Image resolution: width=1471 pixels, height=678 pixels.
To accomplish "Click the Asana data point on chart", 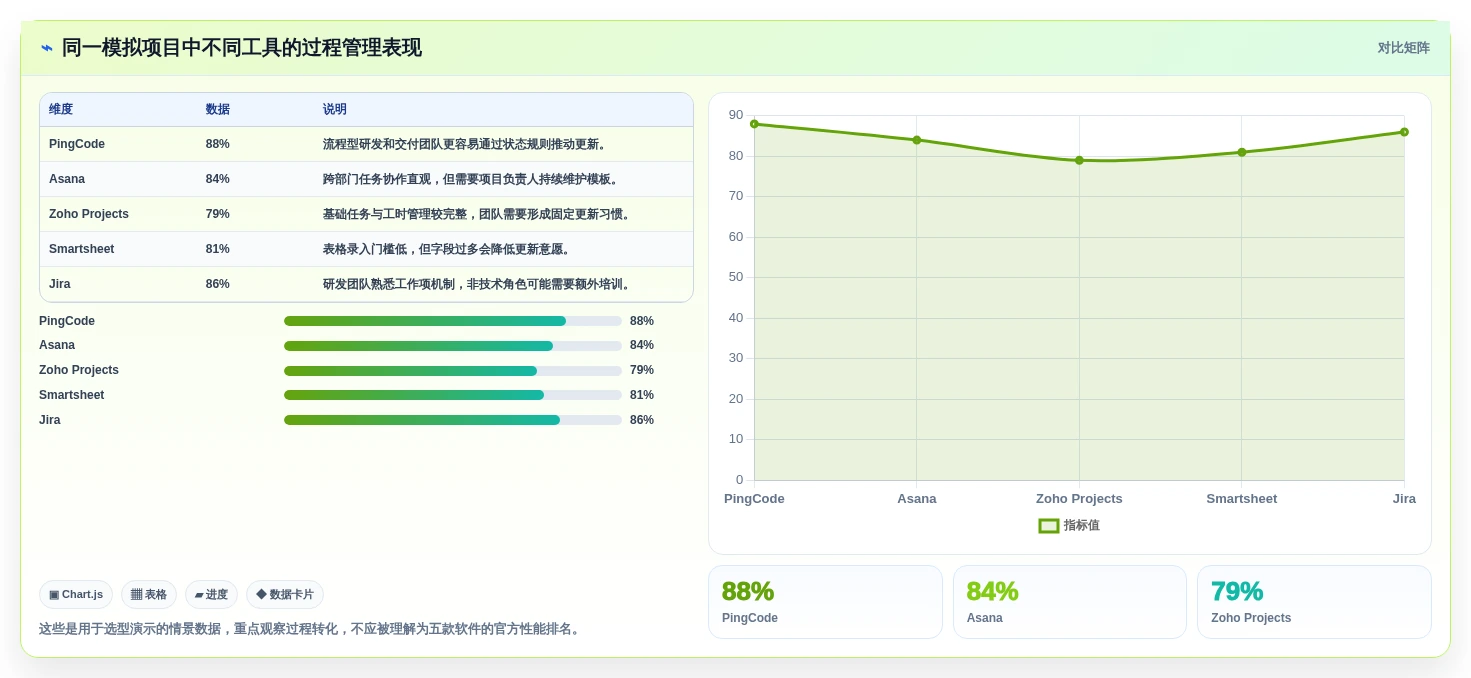I will tap(916, 140).
